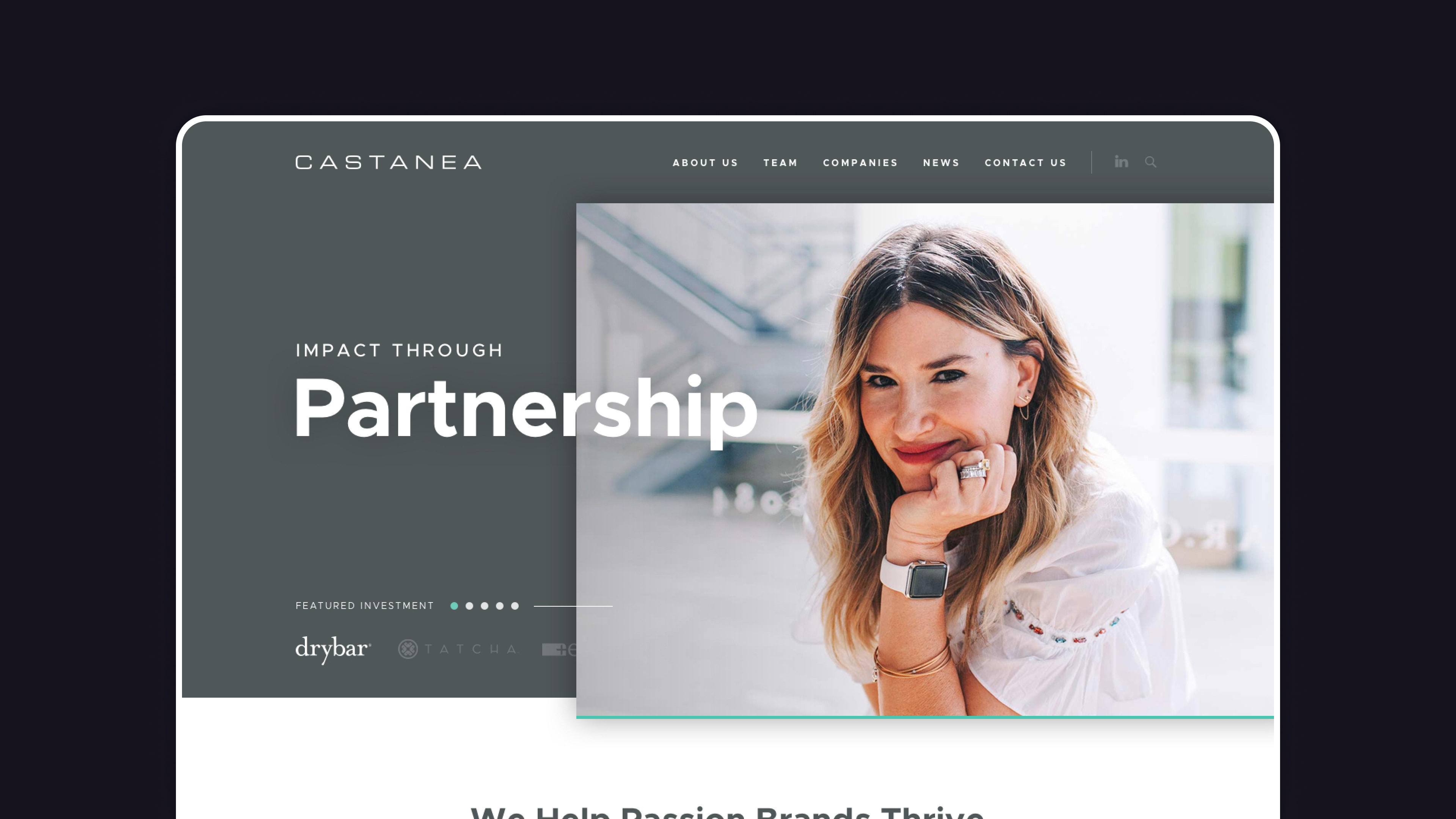Image resolution: width=1456 pixels, height=819 pixels.
Task: Click the Partnership headline text
Action: point(526,410)
